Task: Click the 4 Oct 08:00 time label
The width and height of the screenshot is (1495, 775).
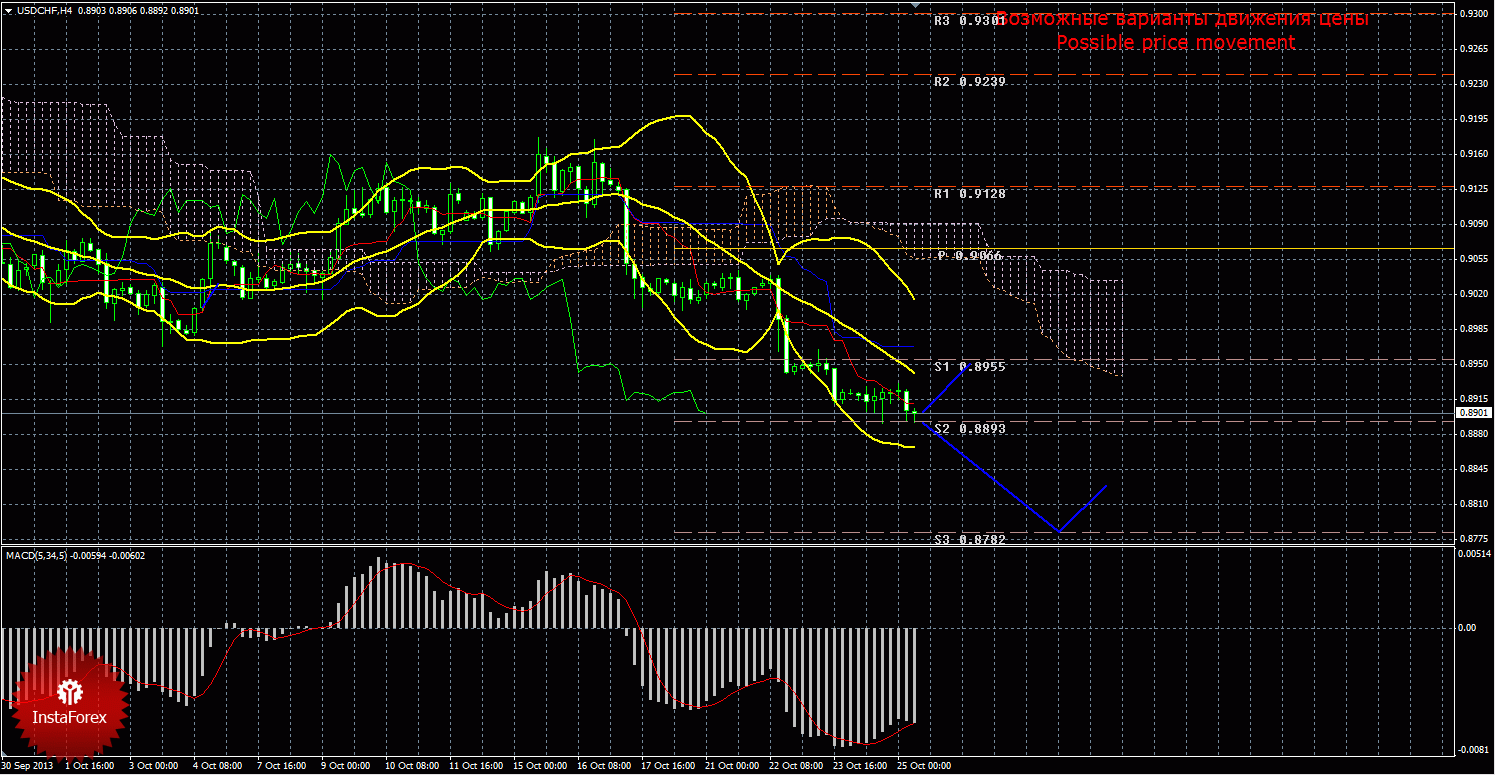Action: pos(216,766)
